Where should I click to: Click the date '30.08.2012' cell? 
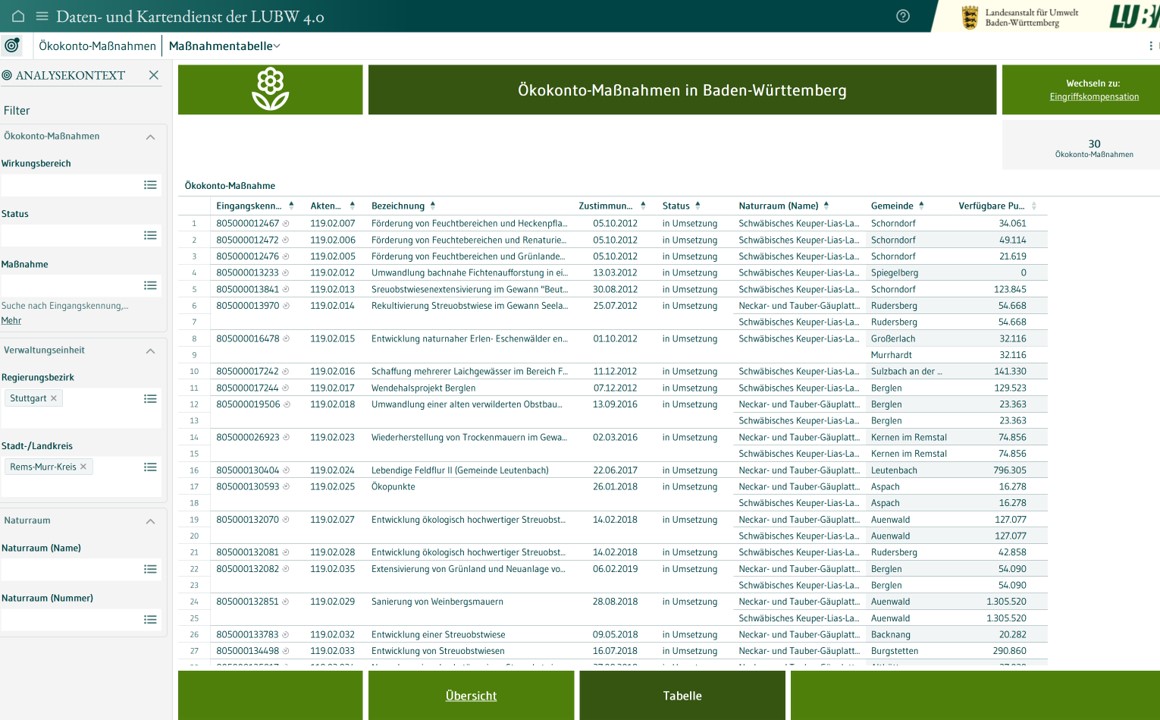click(615, 289)
